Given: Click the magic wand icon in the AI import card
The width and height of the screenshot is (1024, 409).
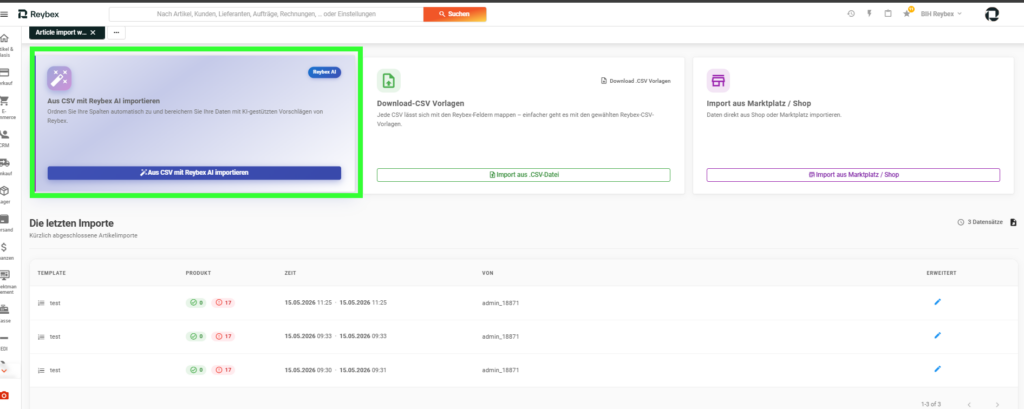Looking at the screenshot, I should coord(59,78).
